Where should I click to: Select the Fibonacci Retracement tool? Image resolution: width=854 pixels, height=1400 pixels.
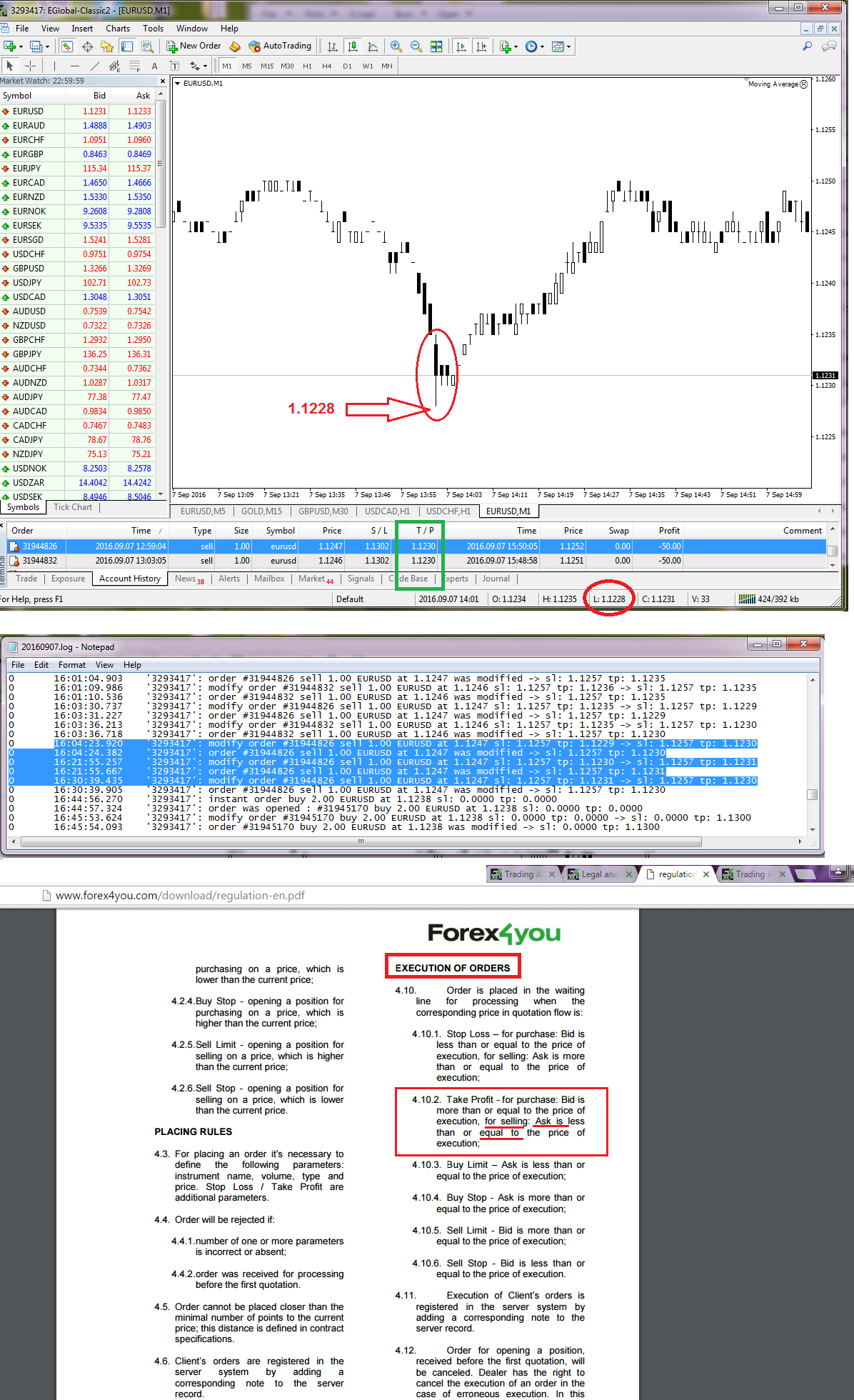[134, 66]
